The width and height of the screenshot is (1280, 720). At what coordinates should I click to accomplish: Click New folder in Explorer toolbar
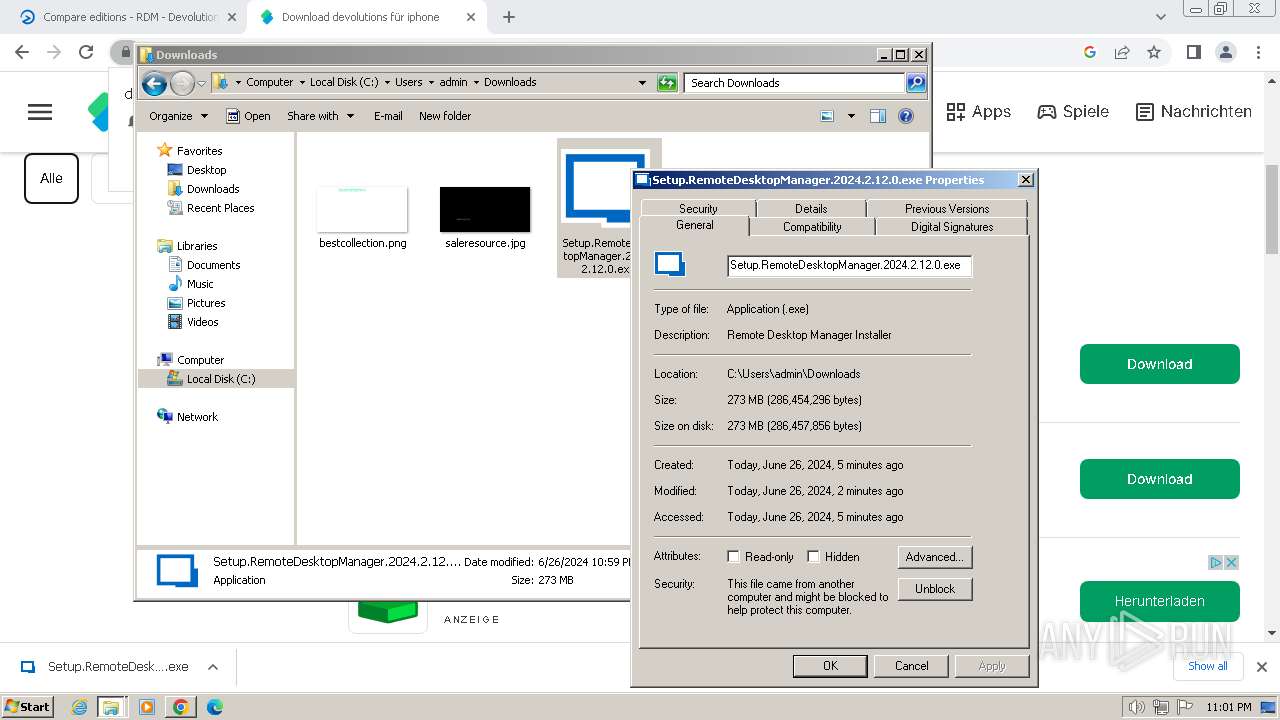coord(445,116)
